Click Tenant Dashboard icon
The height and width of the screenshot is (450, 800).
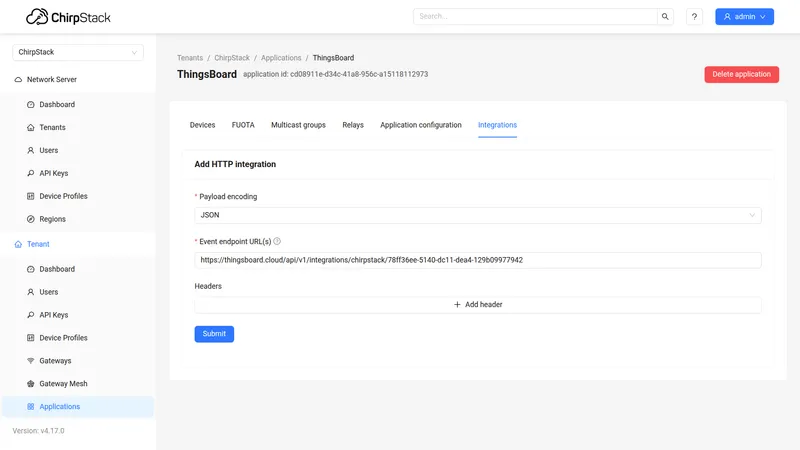click(31, 269)
